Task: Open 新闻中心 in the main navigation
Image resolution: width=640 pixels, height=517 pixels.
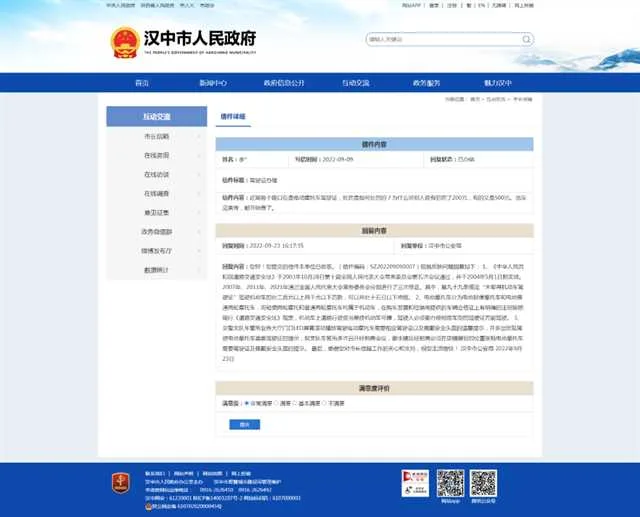Action: (213, 83)
